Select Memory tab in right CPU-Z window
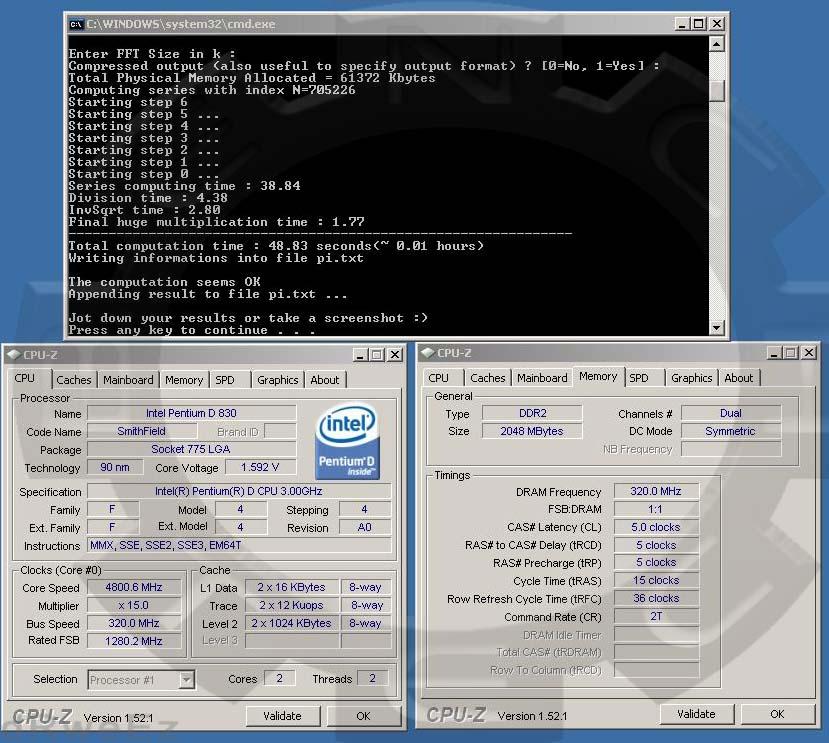The height and width of the screenshot is (743, 829). pos(598,376)
